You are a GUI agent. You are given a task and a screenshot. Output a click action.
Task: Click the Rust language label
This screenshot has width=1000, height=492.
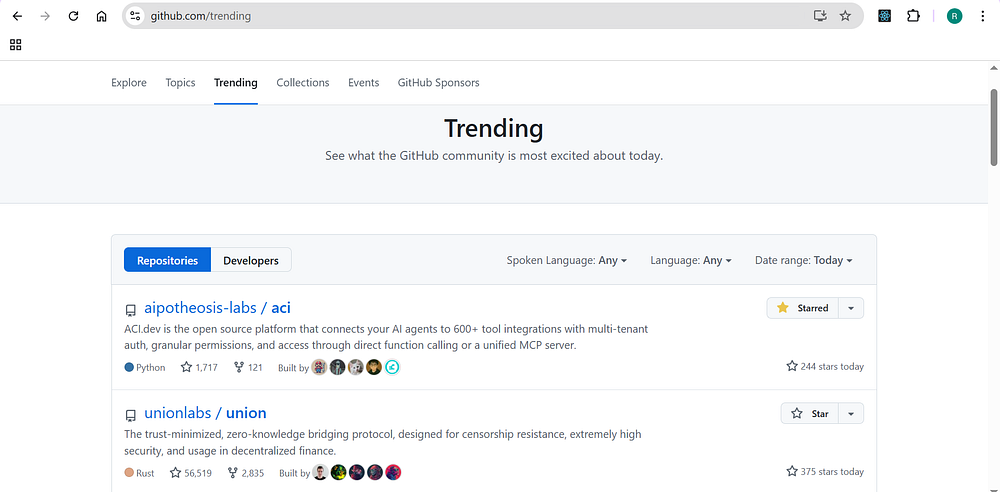pos(140,473)
